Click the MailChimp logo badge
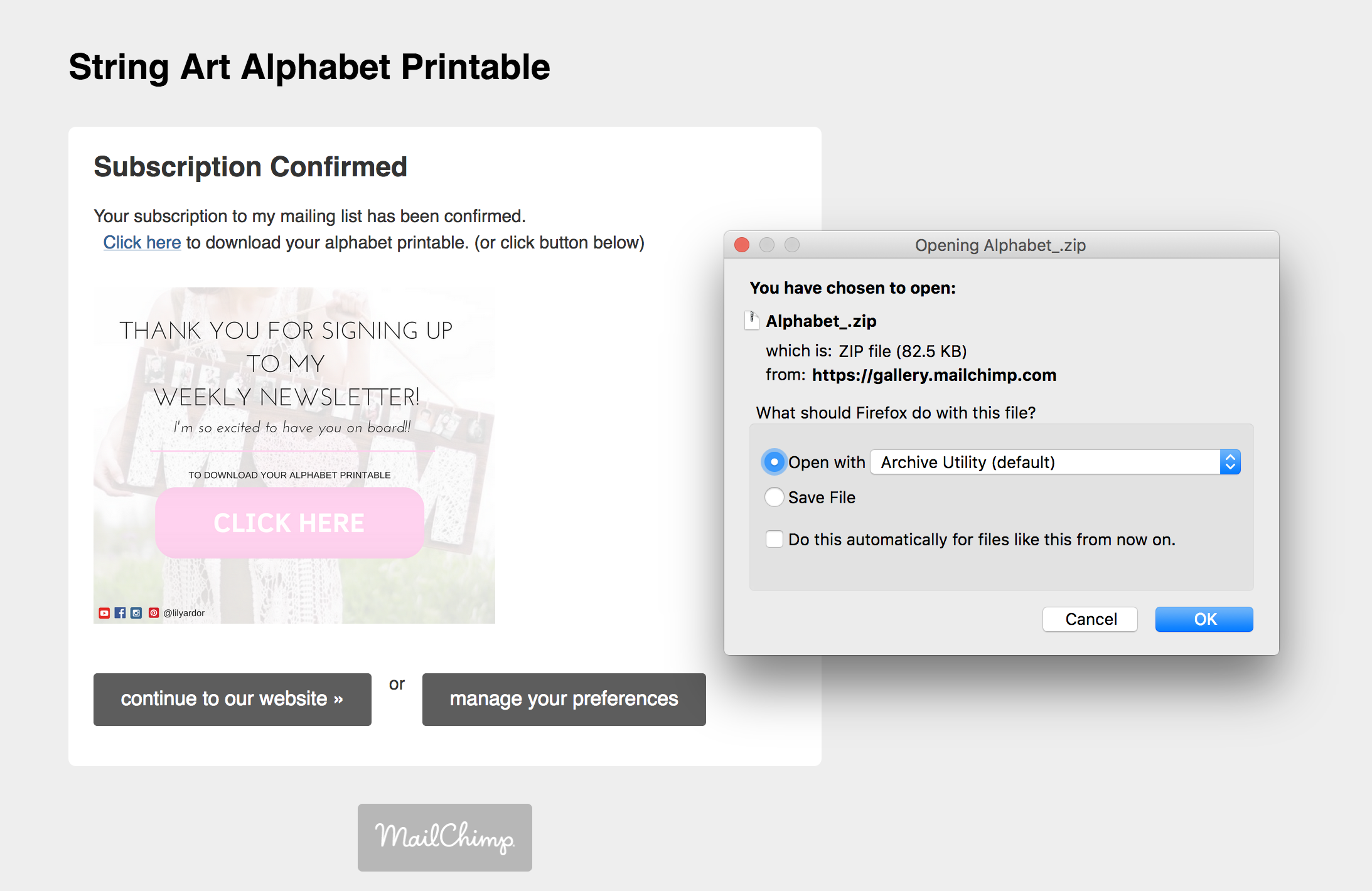Viewport: 1372px width, 891px height. pos(444,837)
